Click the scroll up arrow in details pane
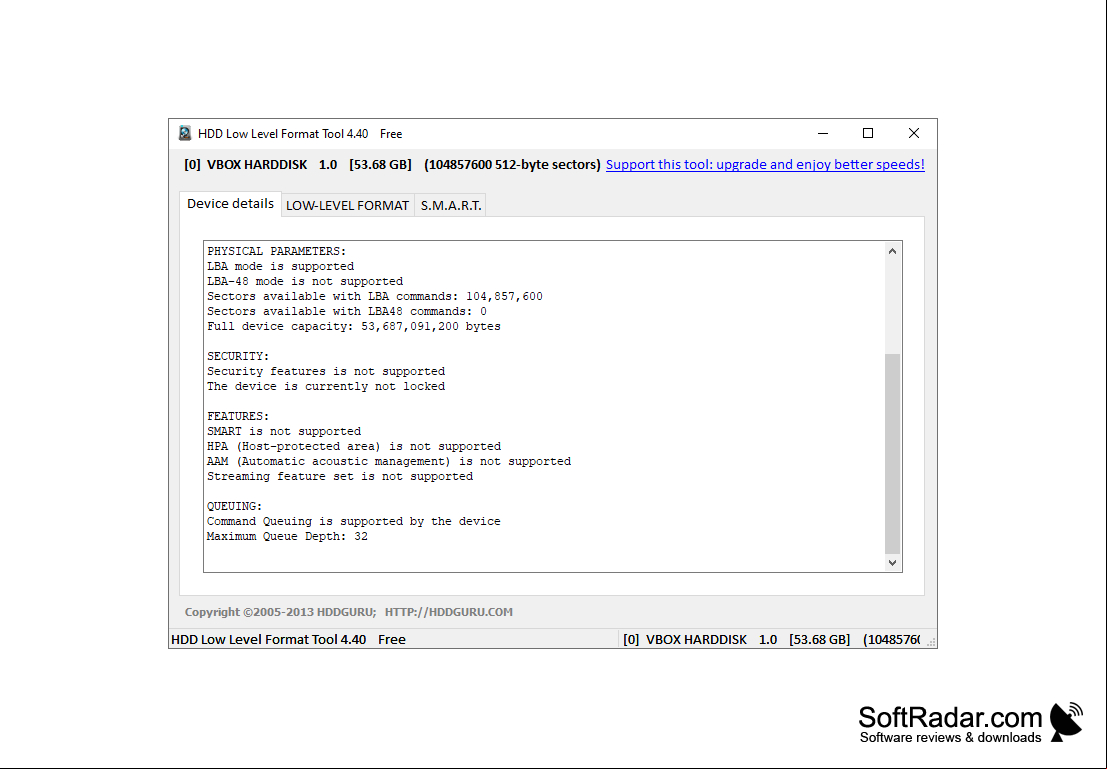Image resolution: width=1107 pixels, height=769 pixels. (892, 251)
